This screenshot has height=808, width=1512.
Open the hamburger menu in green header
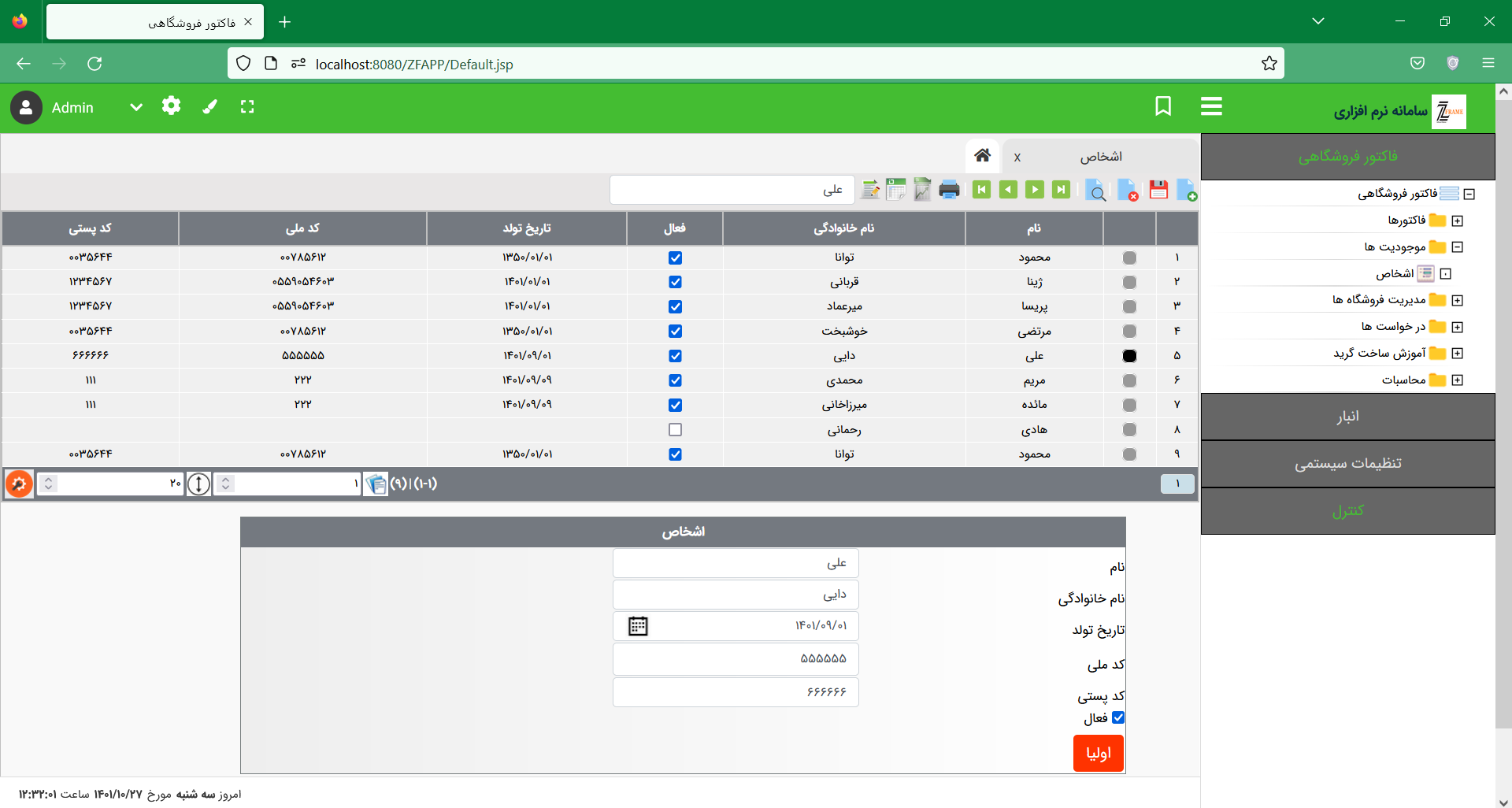(x=1211, y=106)
